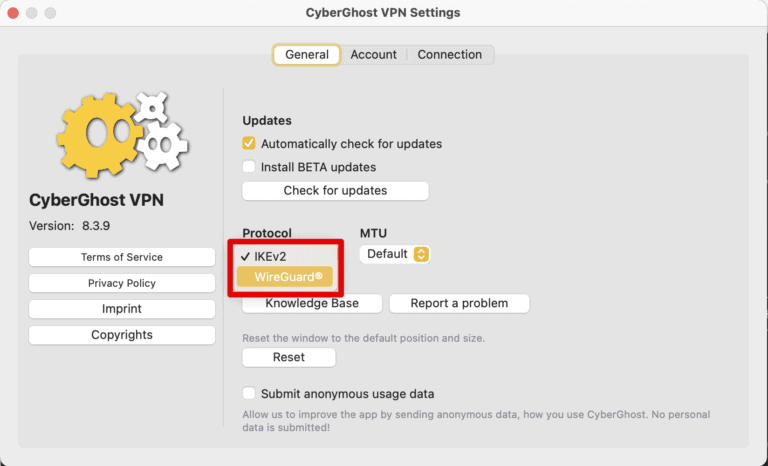Close the settings window
The height and width of the screenshot is (466, 768).
coord(13,13)
